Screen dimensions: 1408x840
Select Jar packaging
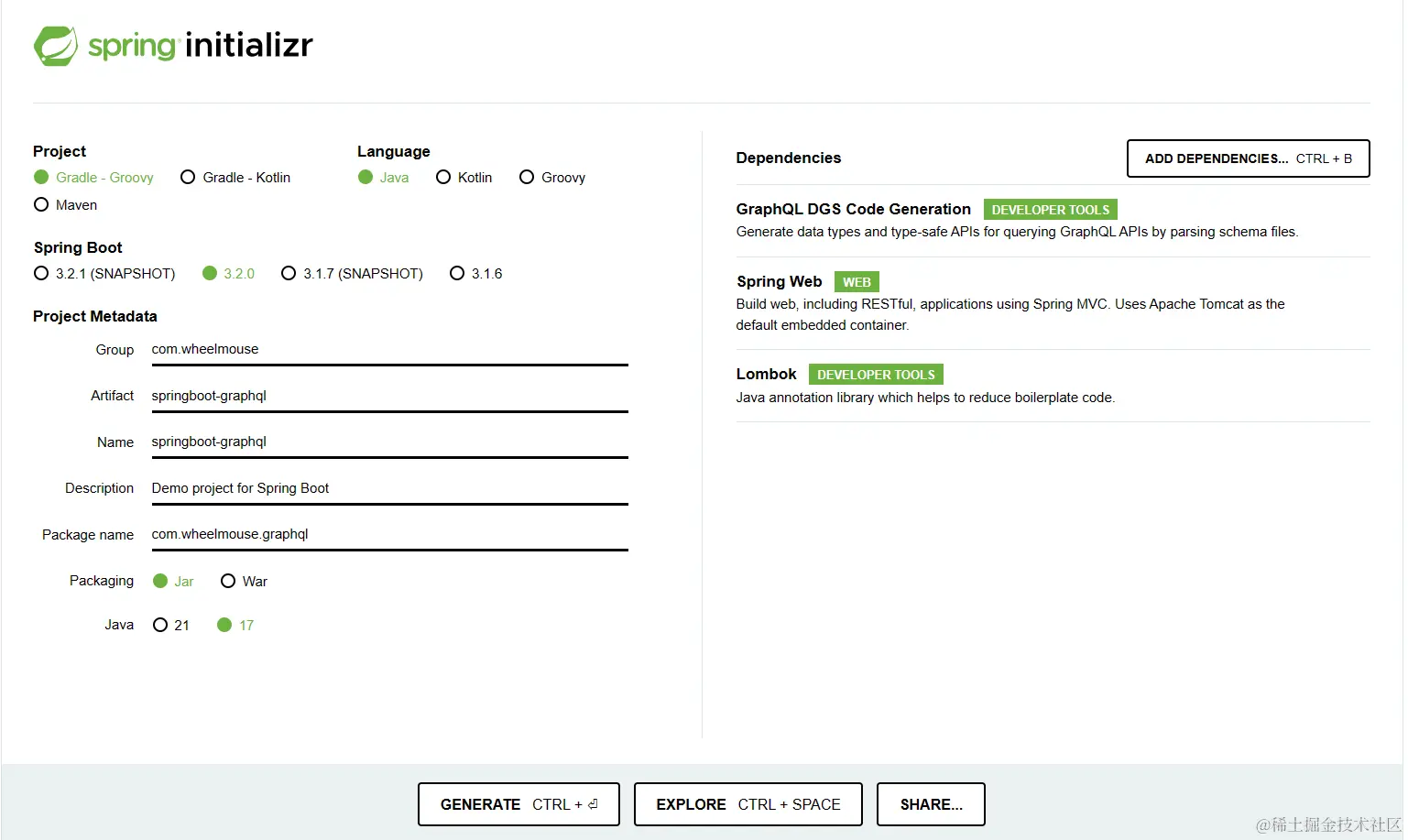[x=174, y=582]
